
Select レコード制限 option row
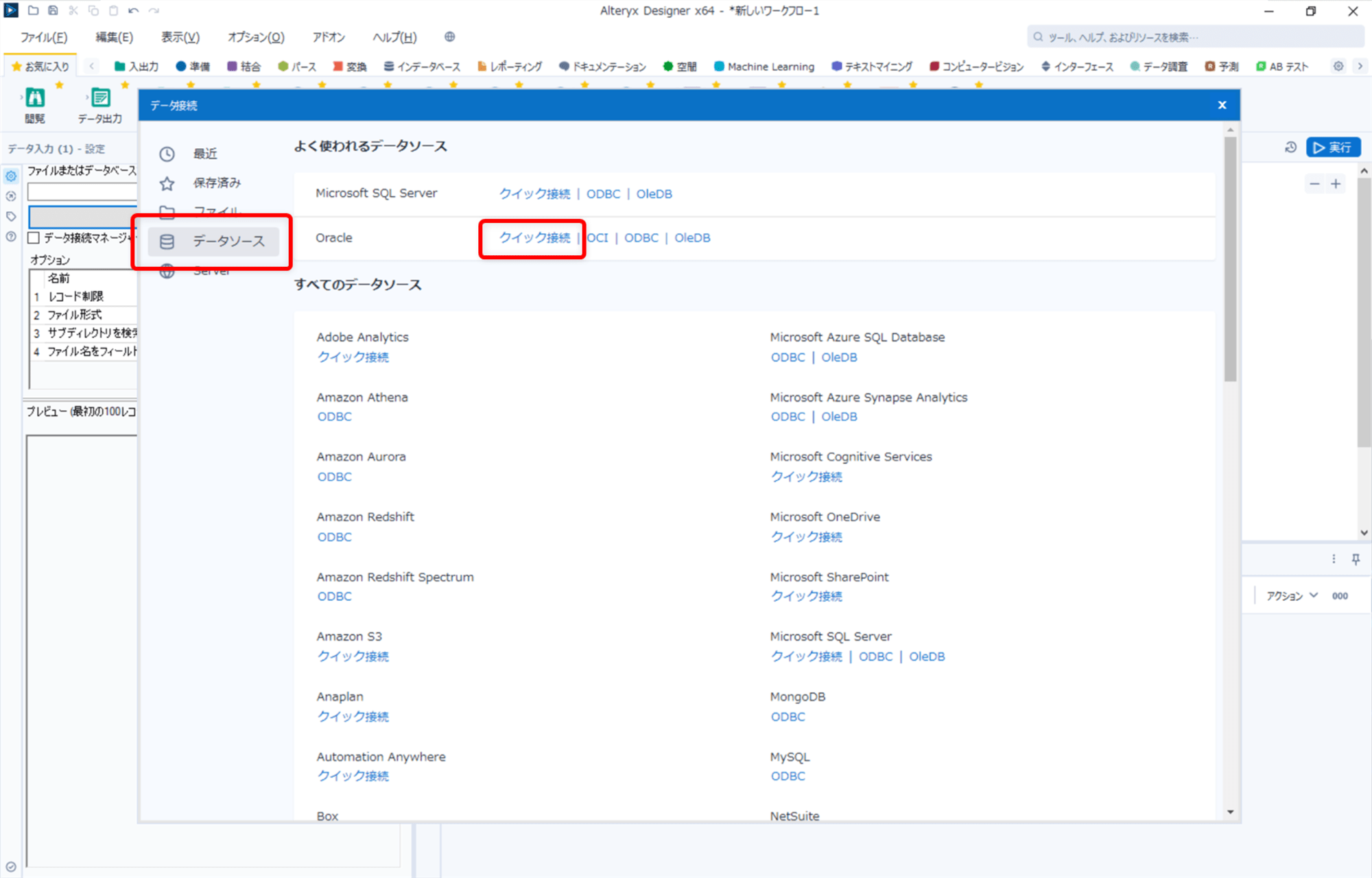tap(84, 296)
